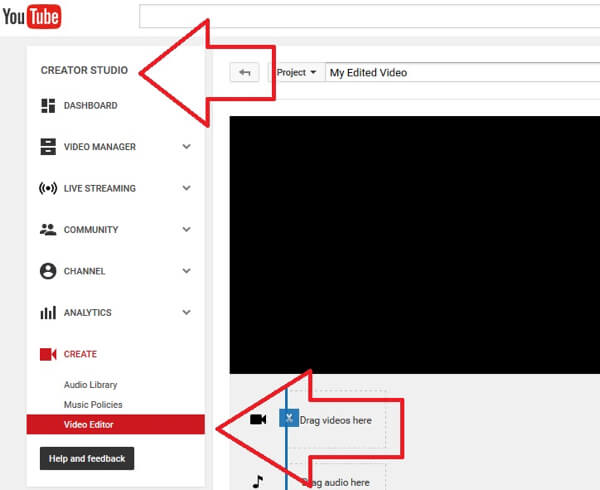Expand the Channel chevron
The height and width of the screenshot is (490, 600).
click(186, 271)
